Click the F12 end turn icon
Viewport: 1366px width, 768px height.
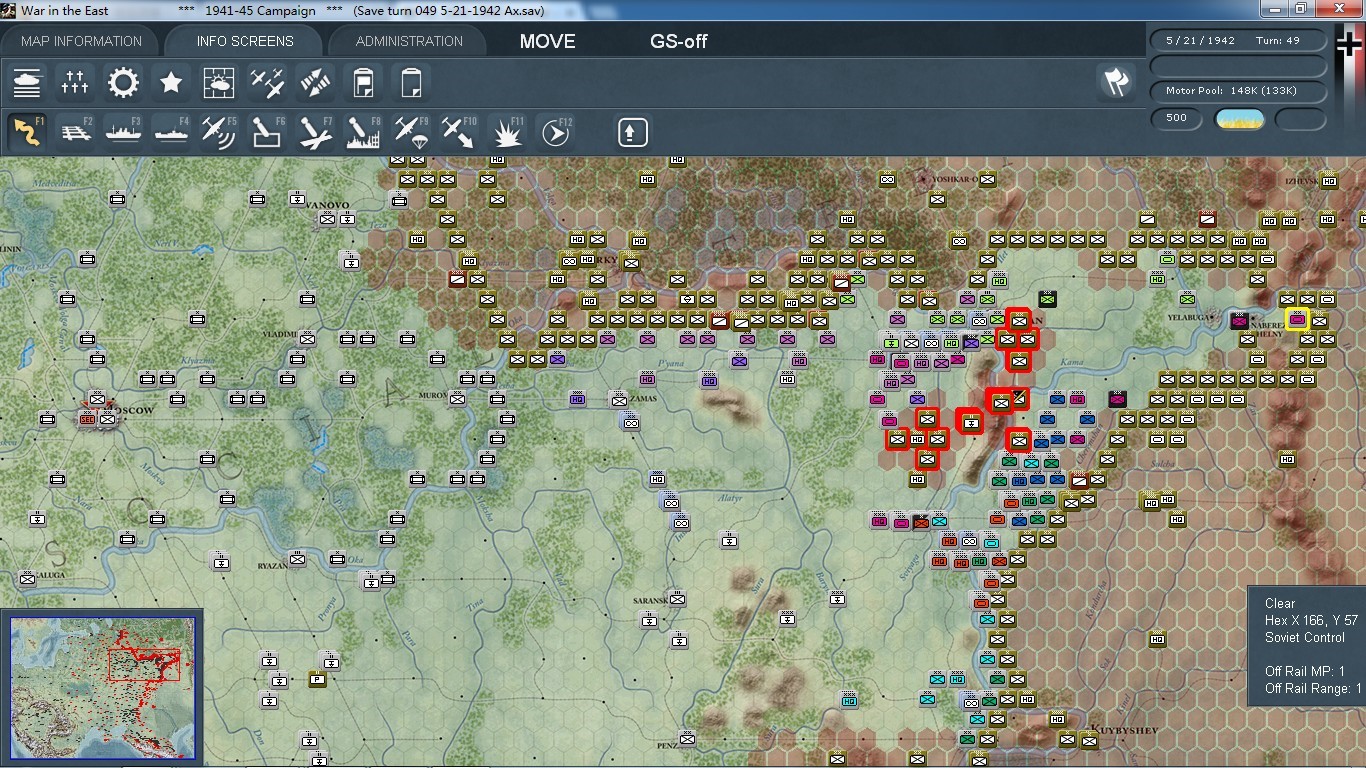pyautogui.click(x=555, y=132)
